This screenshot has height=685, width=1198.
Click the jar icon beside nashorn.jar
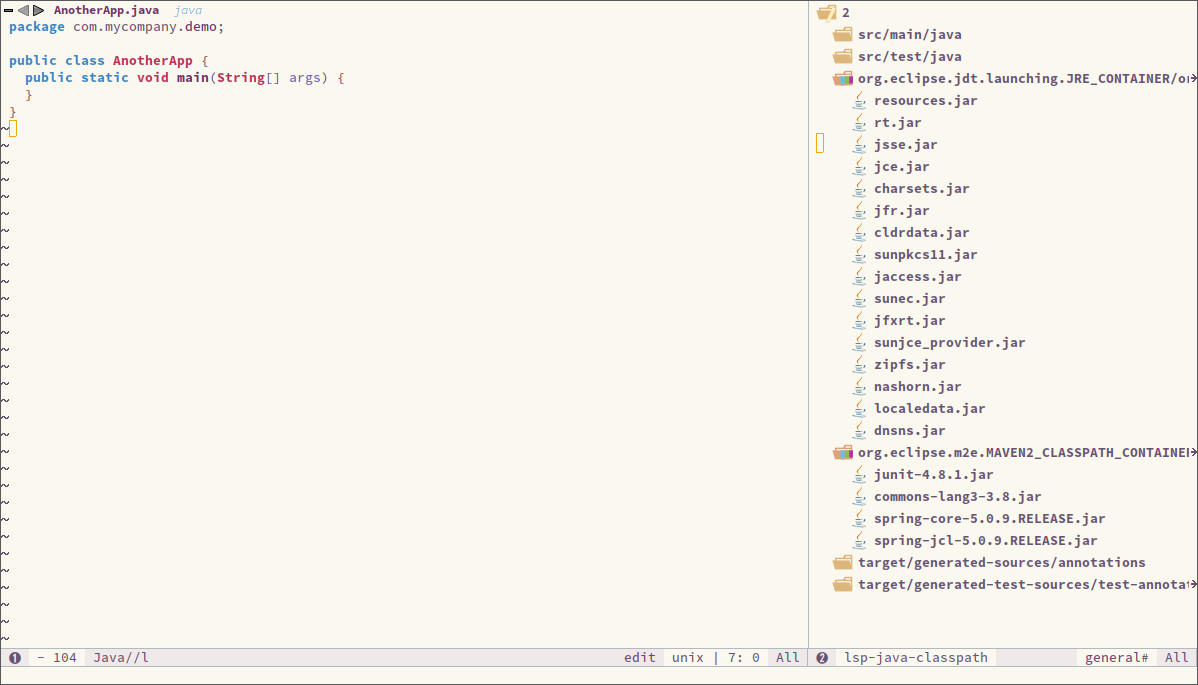[860, 387]
